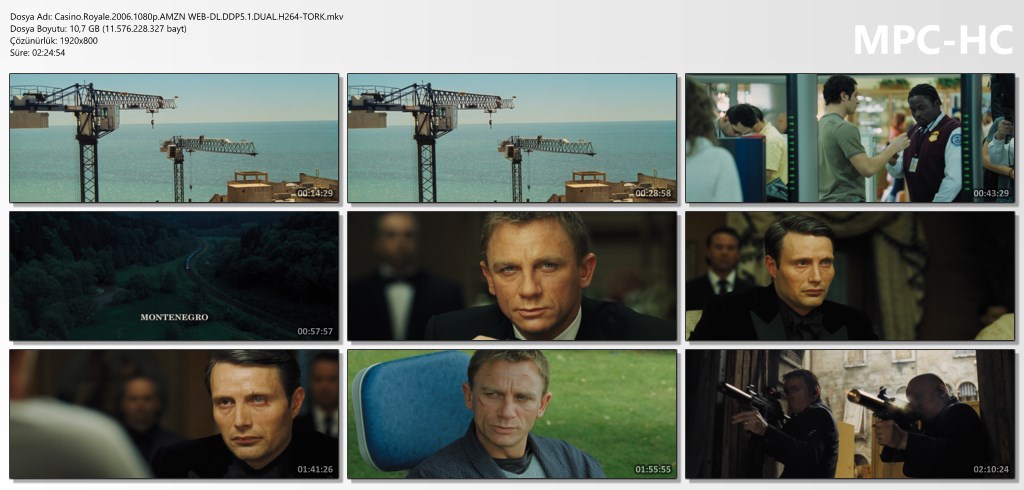Select the Dosya Boyutu 10,7 GB text
This screenshot has height=490, width=1024.
click(98, 29)
